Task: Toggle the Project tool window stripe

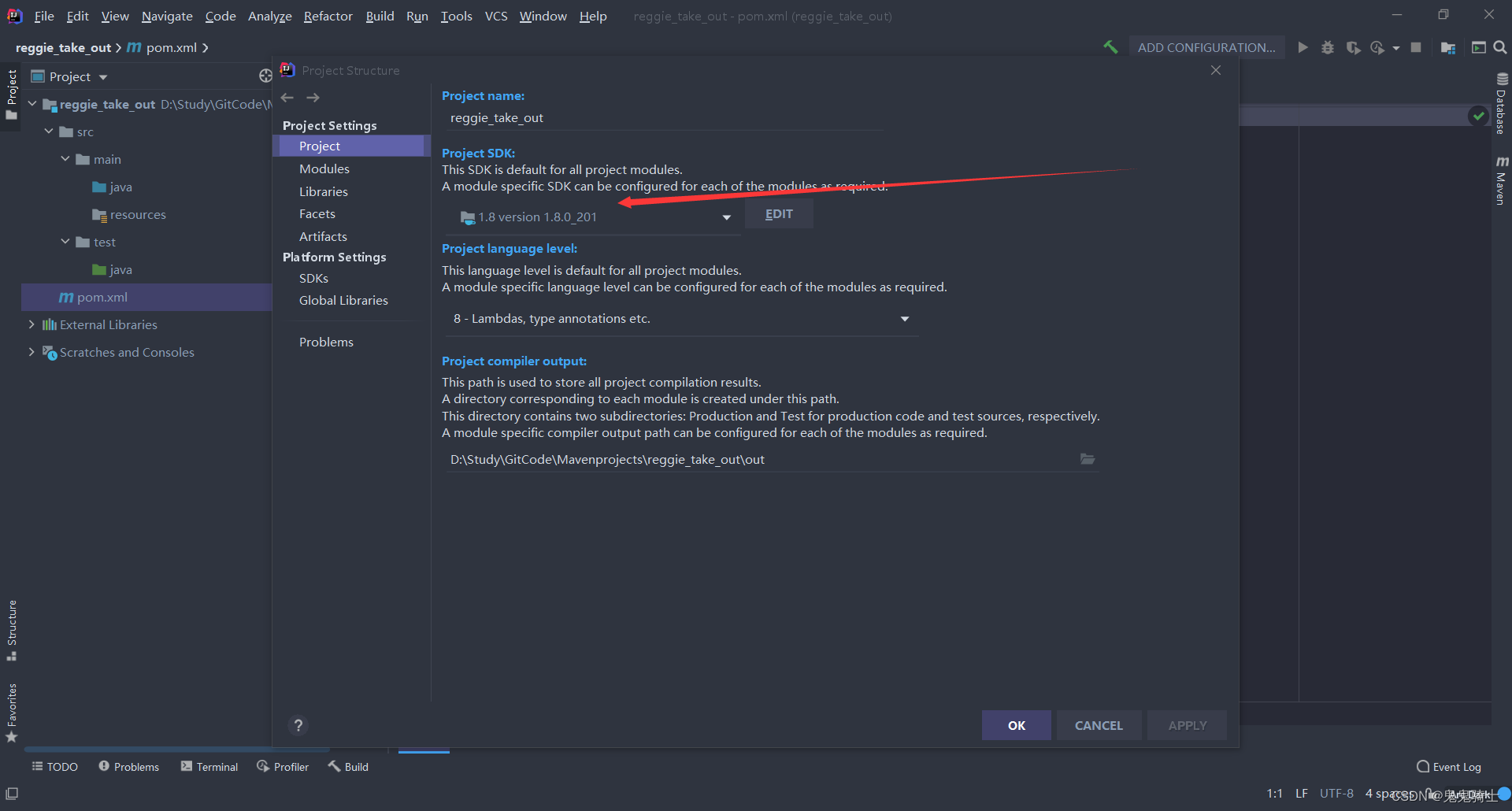Action: coord(11,94)
